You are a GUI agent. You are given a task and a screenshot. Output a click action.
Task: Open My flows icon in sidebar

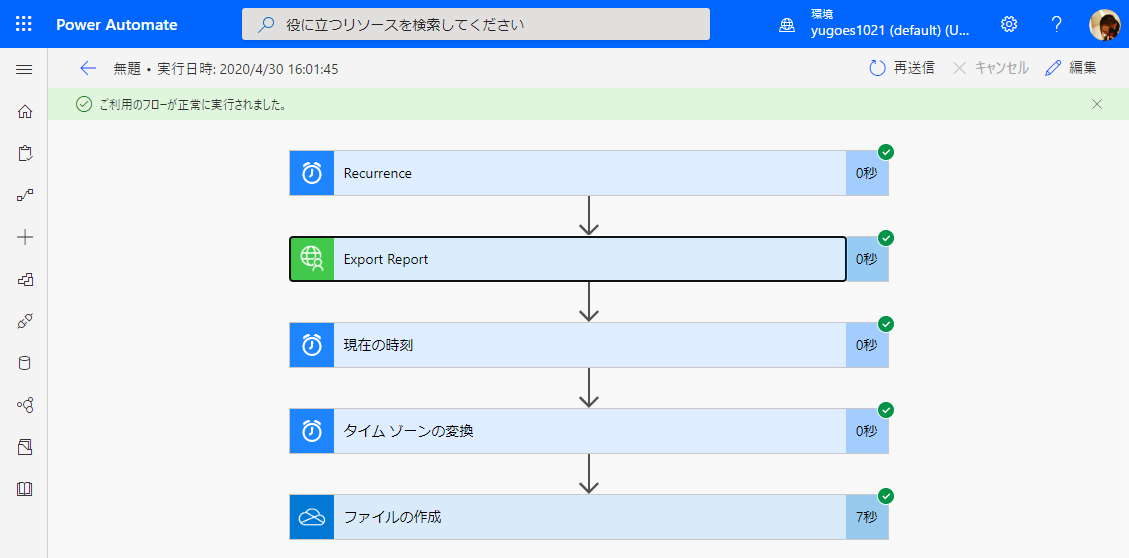click(24, 195)
